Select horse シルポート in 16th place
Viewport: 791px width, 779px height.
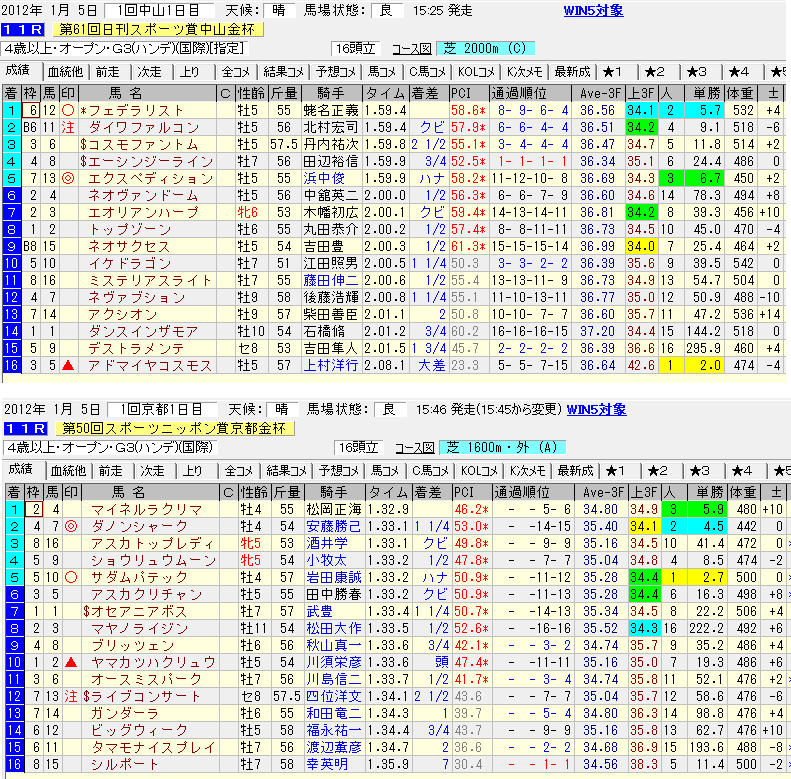click(124, 764)
